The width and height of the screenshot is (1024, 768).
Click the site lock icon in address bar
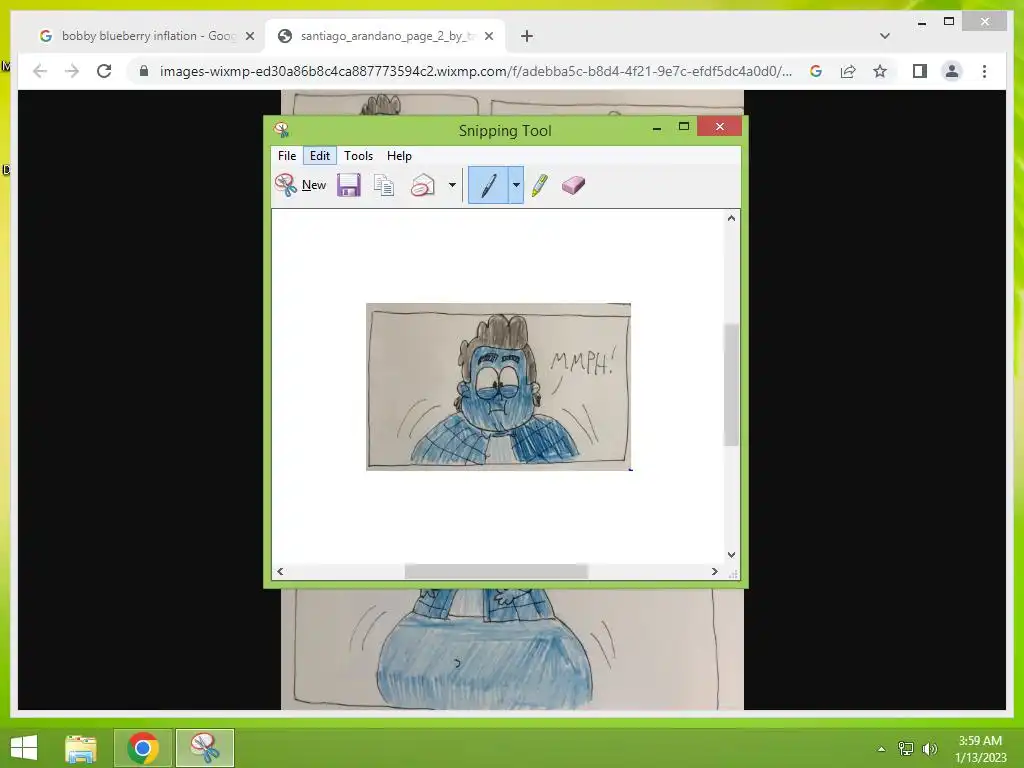[144, 71]
